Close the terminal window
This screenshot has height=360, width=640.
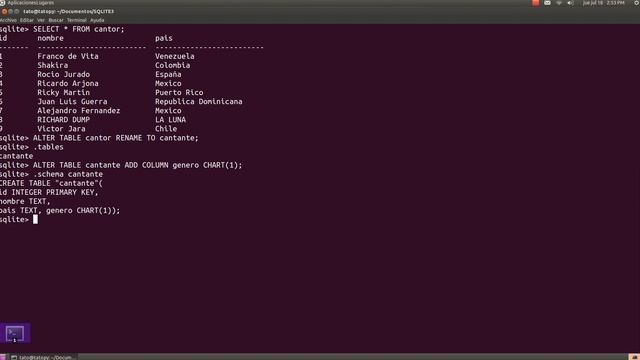[4, 11]
